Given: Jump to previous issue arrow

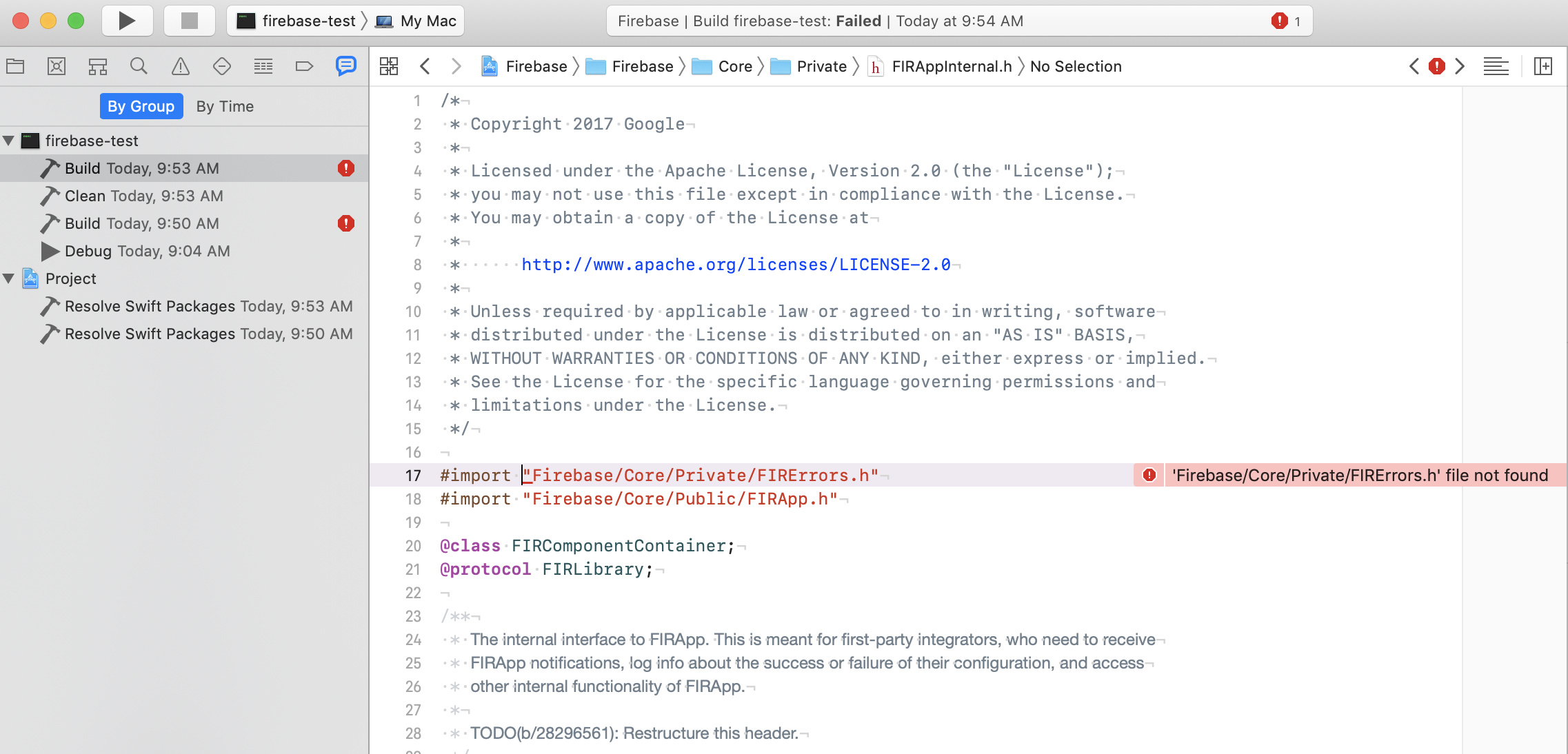Looking at the screenshot, I should pyautogui.click(x=1414, y=66).
